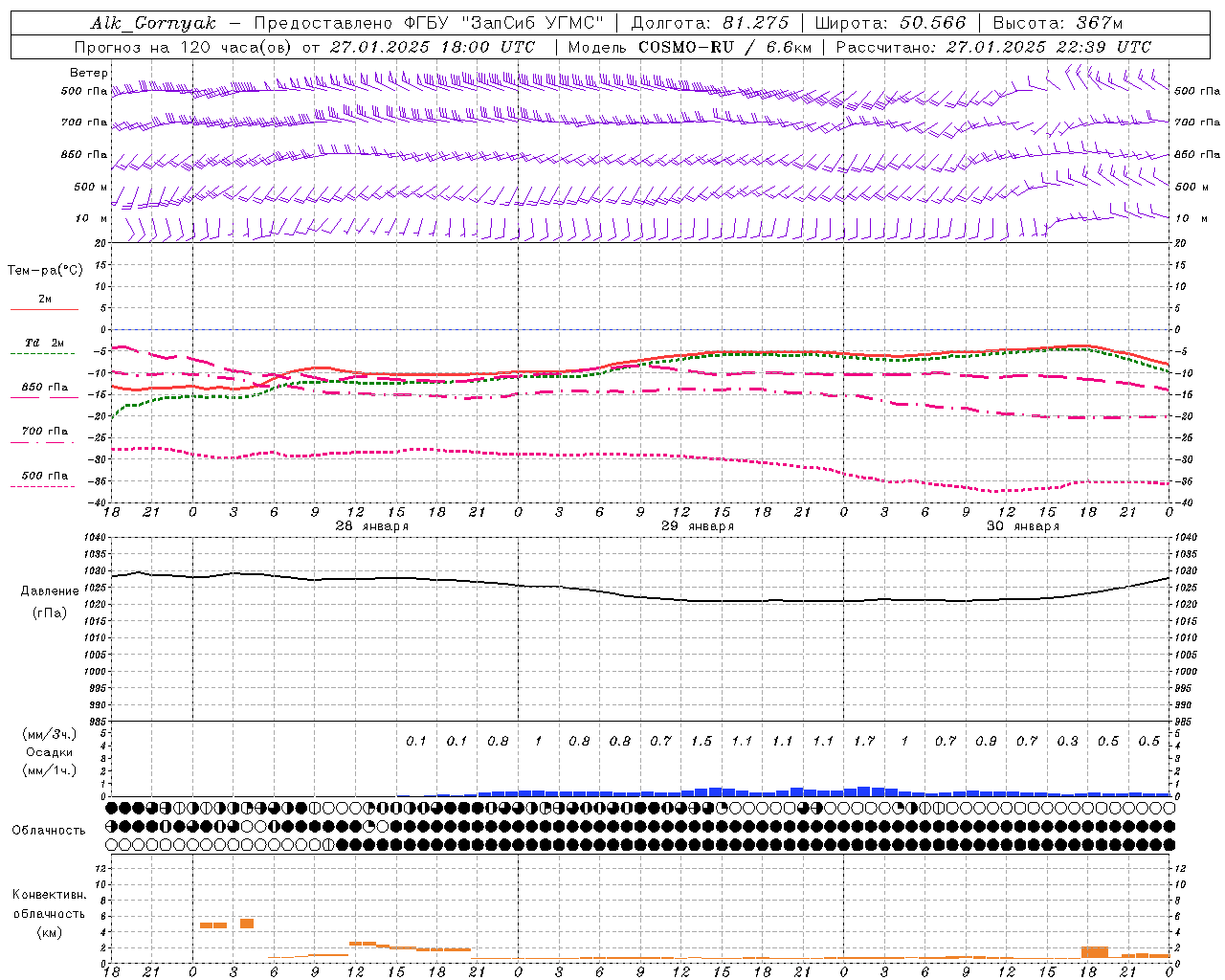Click the computed time Рассчитано: 27.01.2025 22:39 UTC
The image size is (1225, 980).
993,47
